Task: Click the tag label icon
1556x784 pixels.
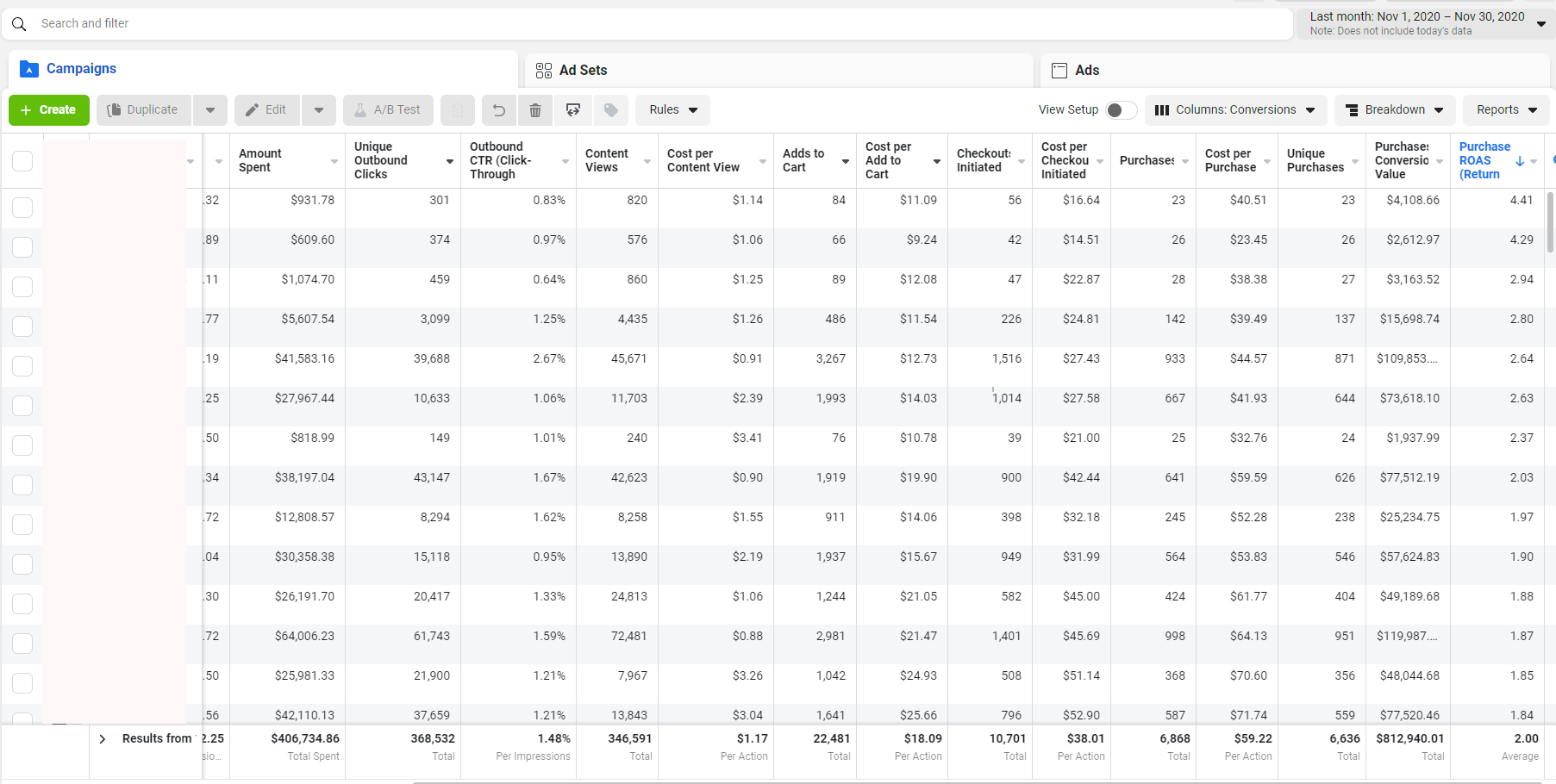Action: [x=610, y=110]
